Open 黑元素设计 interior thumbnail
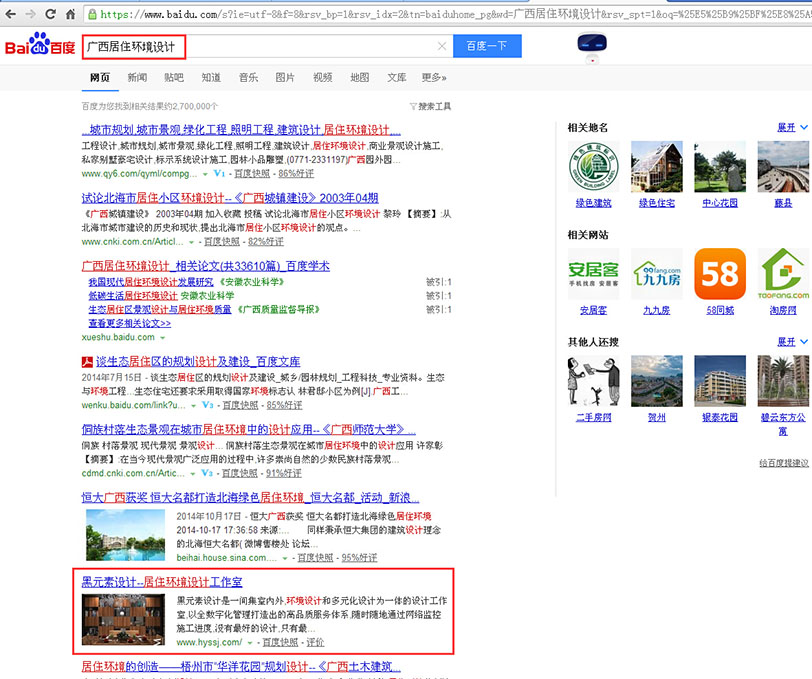This screenshot has height=679, width=812. point(123,619)
